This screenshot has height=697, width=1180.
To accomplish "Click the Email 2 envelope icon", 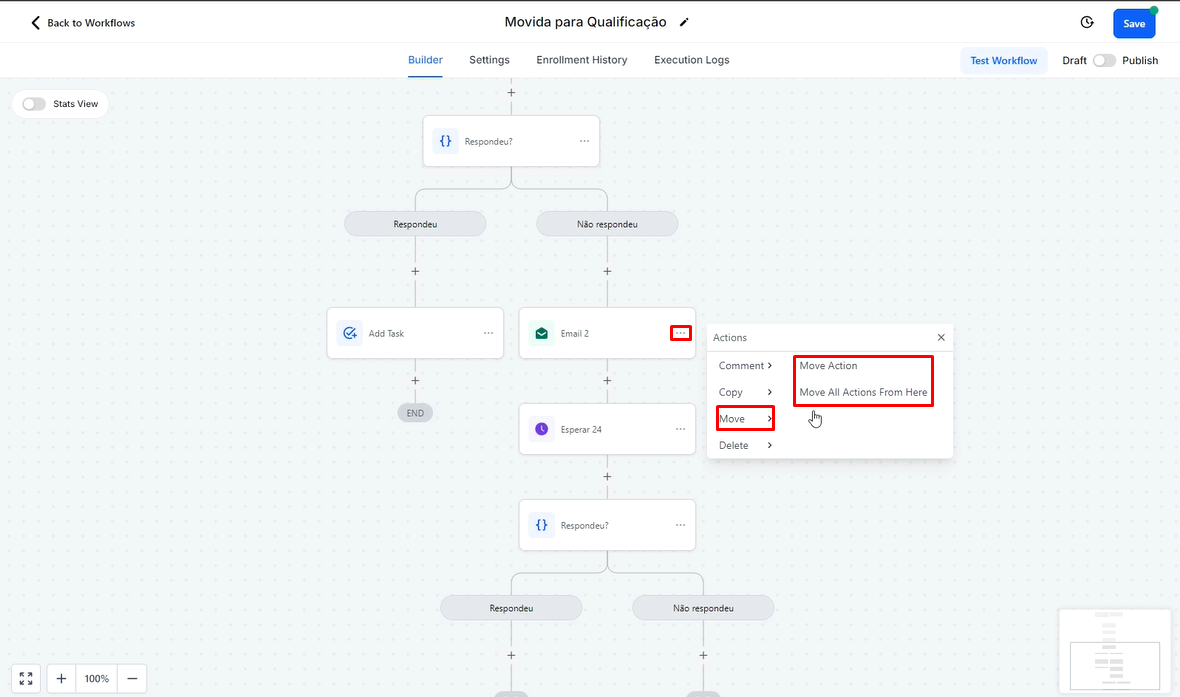I will pos(541,333).
